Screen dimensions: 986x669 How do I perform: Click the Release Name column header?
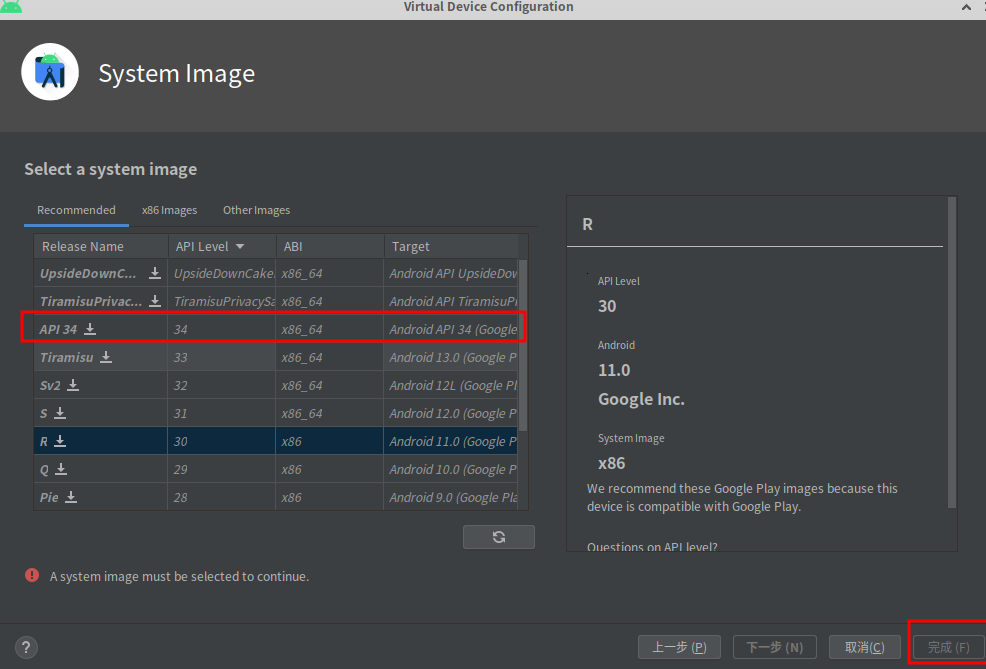tap(101, 246)
